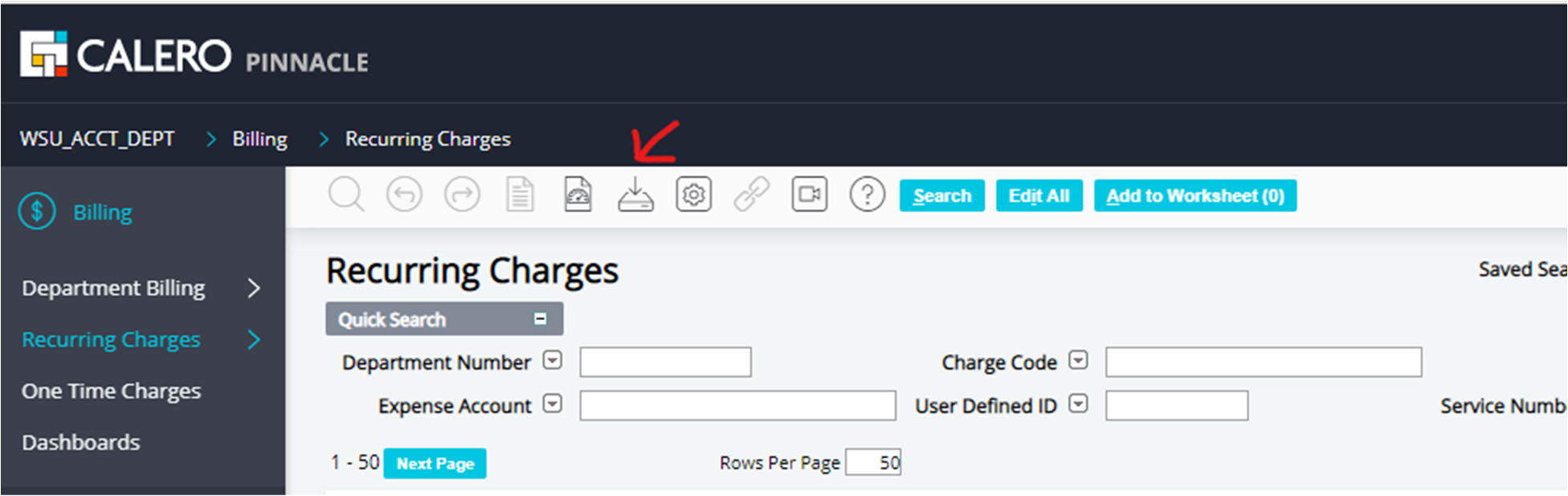
Task: Click the chain link icon
Action: tap(751, 195)
